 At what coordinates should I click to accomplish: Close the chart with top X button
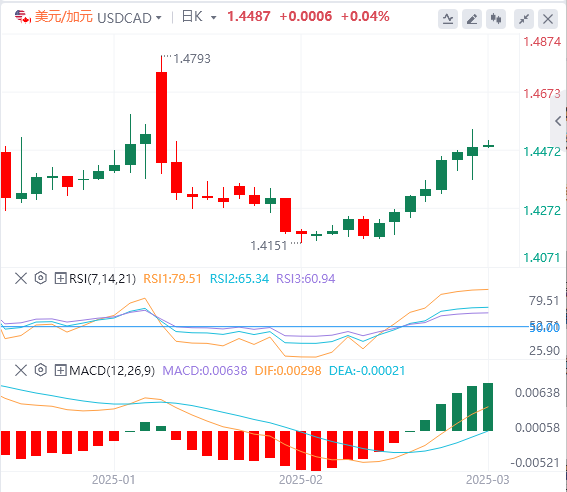548,19
